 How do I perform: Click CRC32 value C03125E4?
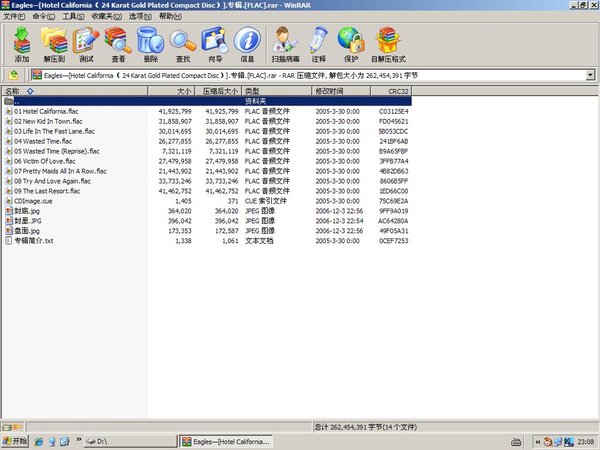click(x=393, y=111)
